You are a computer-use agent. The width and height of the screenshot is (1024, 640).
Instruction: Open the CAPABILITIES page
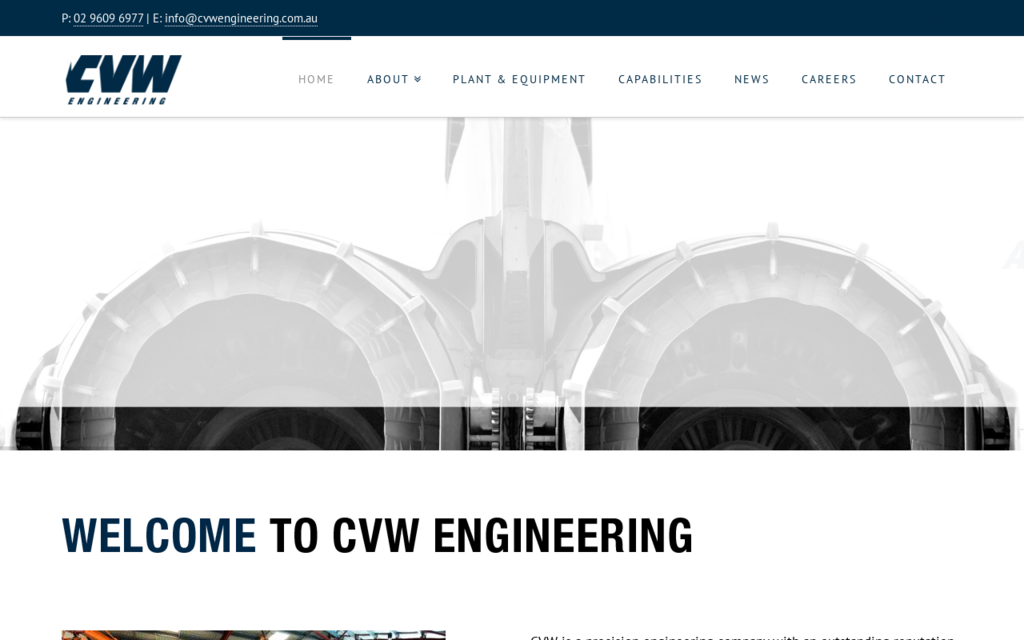click(660, 79)
